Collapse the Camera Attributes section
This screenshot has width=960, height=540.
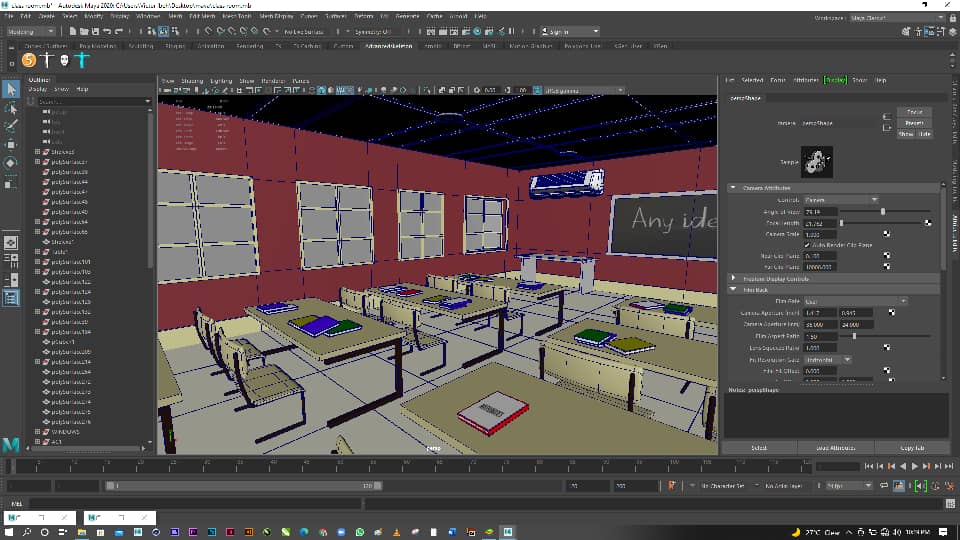(733, 188)
